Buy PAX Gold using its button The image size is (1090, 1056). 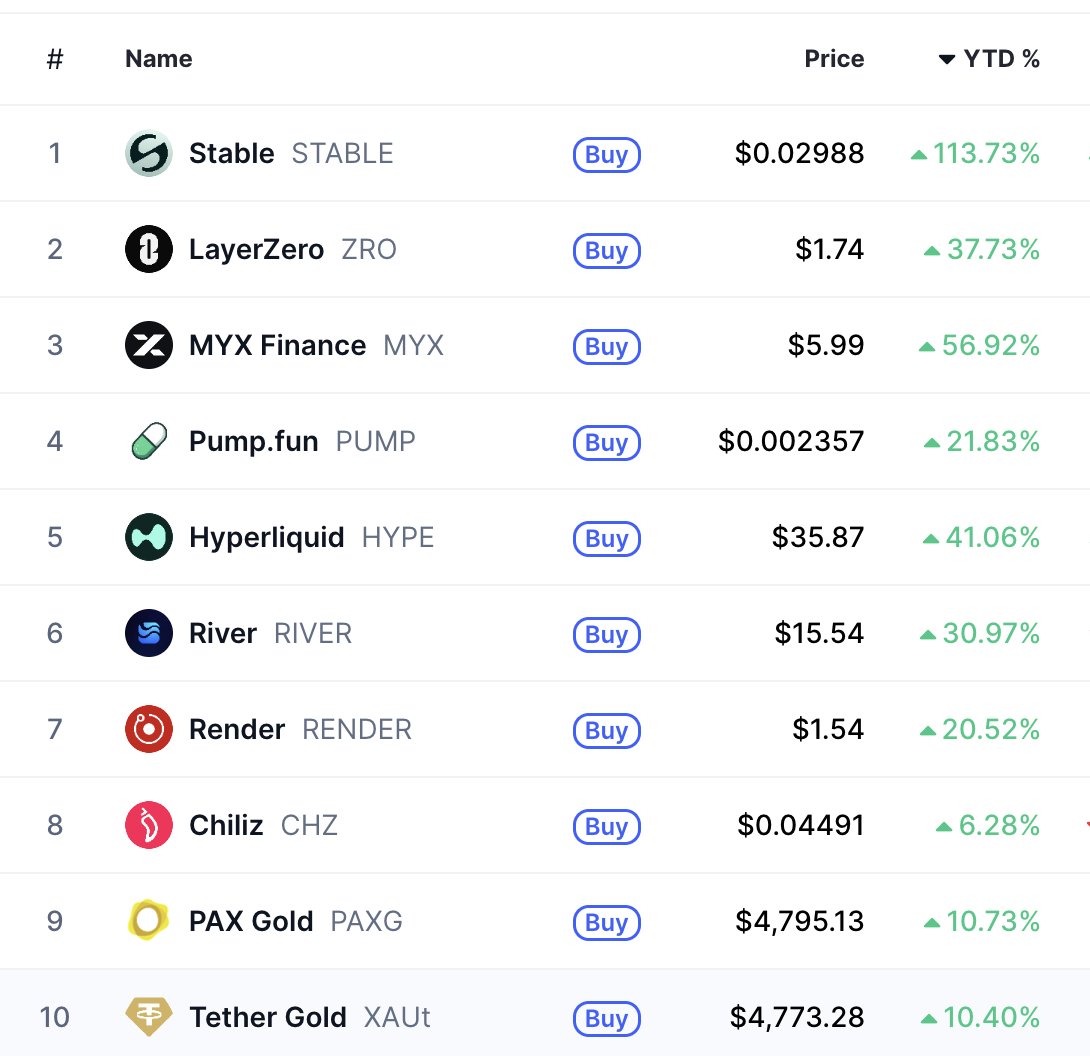[606, 923]
